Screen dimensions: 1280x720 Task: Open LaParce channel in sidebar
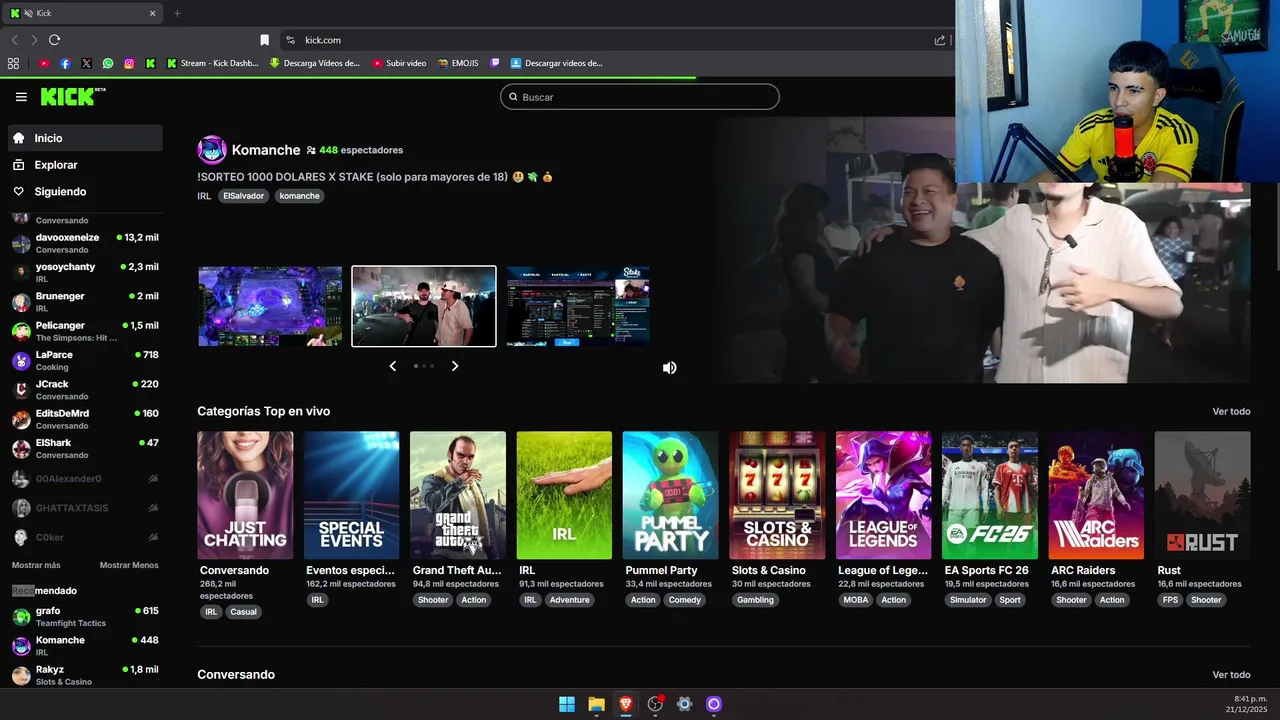85,360
